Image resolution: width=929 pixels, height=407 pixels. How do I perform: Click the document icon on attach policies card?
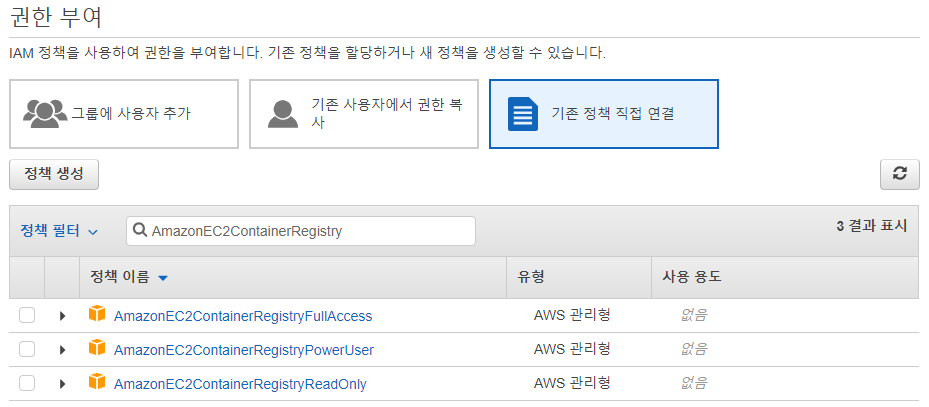pyautogui.click(x=523, y=114)
